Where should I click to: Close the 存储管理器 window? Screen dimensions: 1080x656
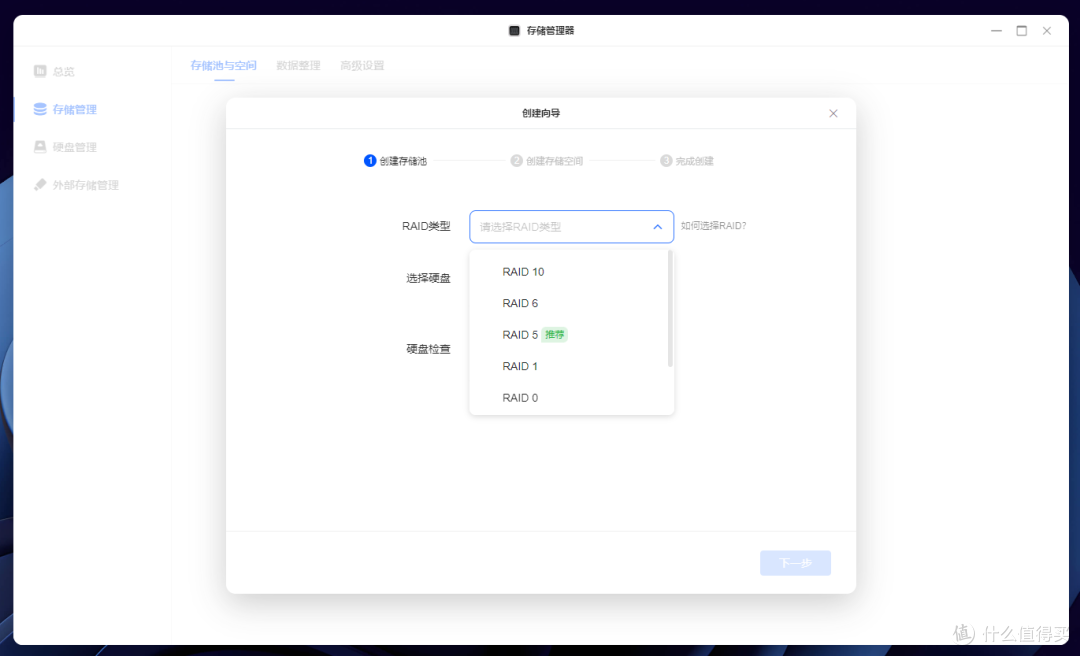1047,31
